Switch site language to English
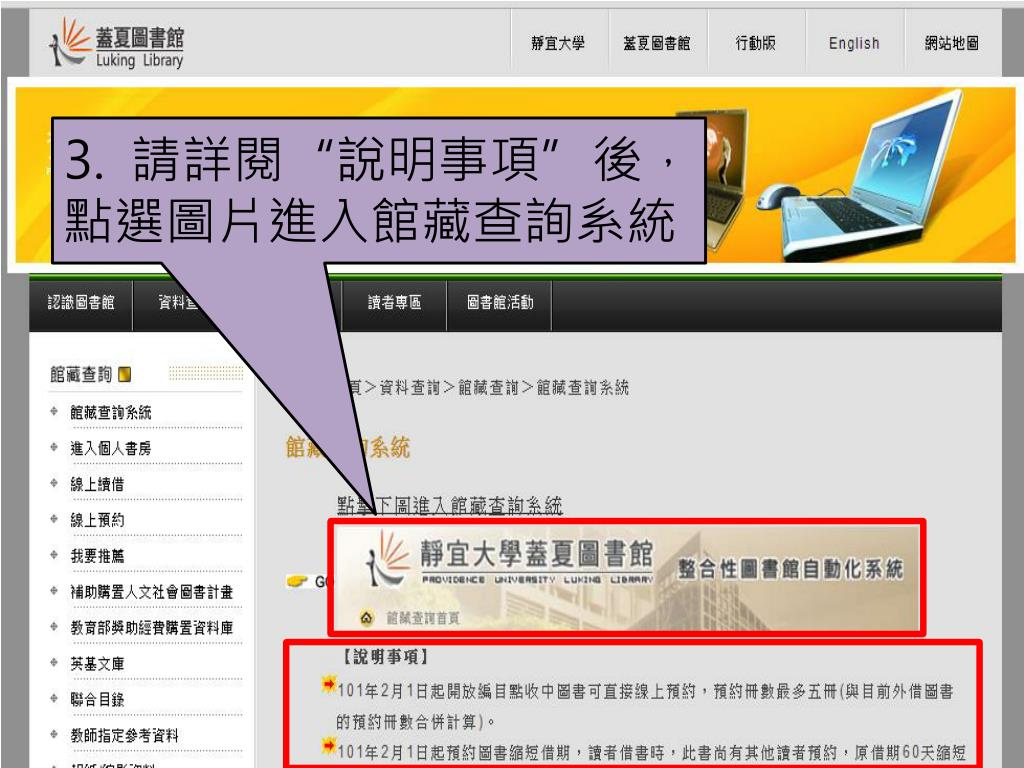Image resolution: width=1024 pixels, height=768 pixels. click(x=854, y=43)
